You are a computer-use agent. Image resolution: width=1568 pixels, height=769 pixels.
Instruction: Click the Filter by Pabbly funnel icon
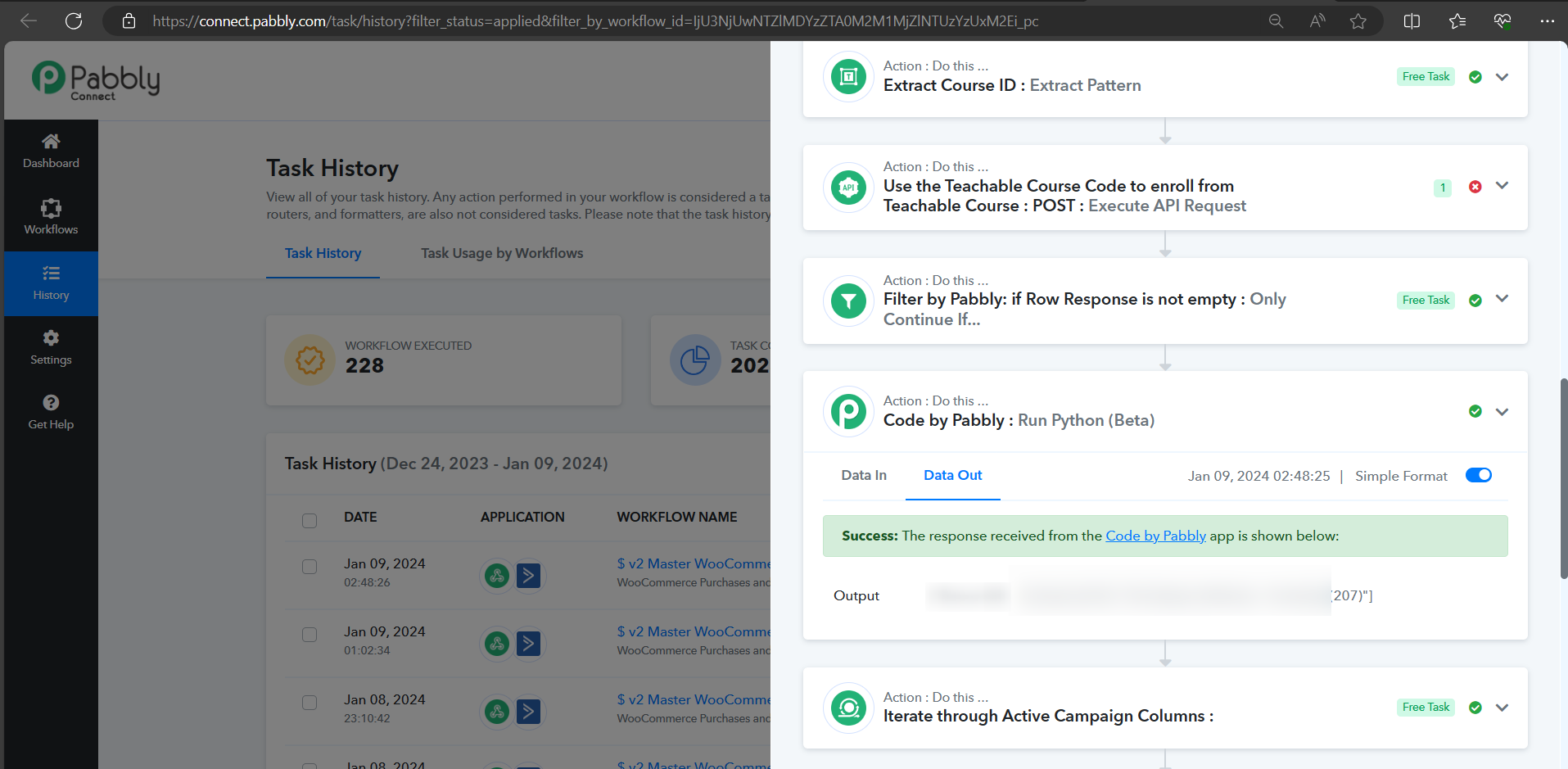tap(848, 301)
